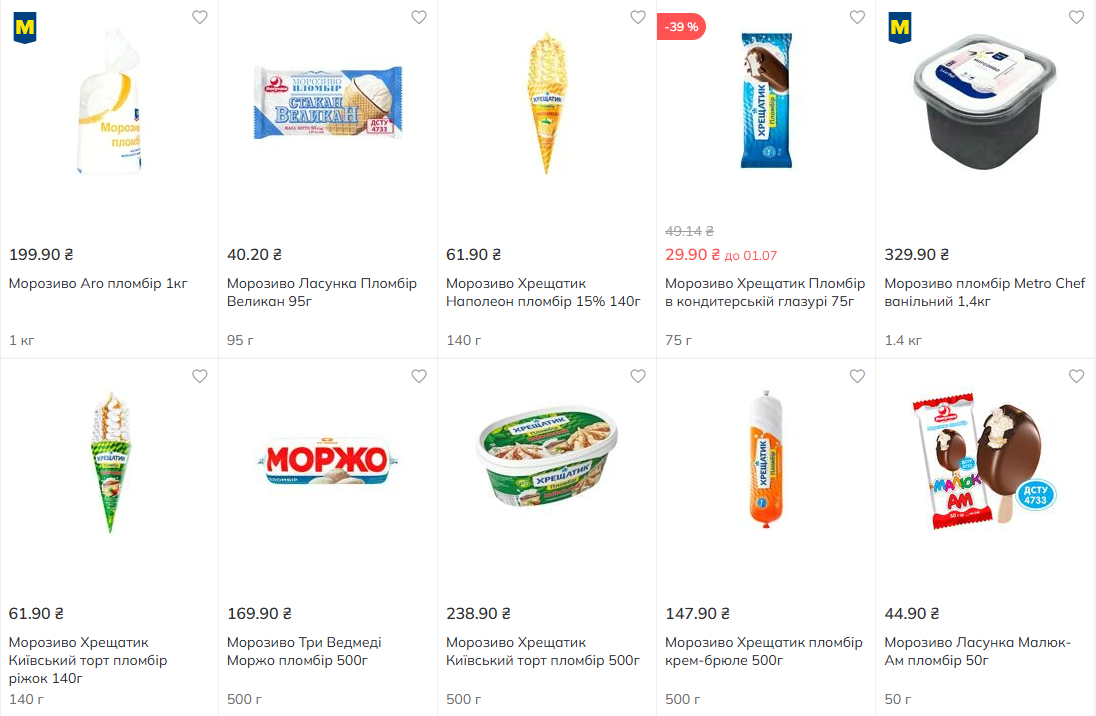This screenshot has width=1096, height=716.
Task: Click heart icon for Хрещатик крем-брюле 500г
Action: point(857,376)
